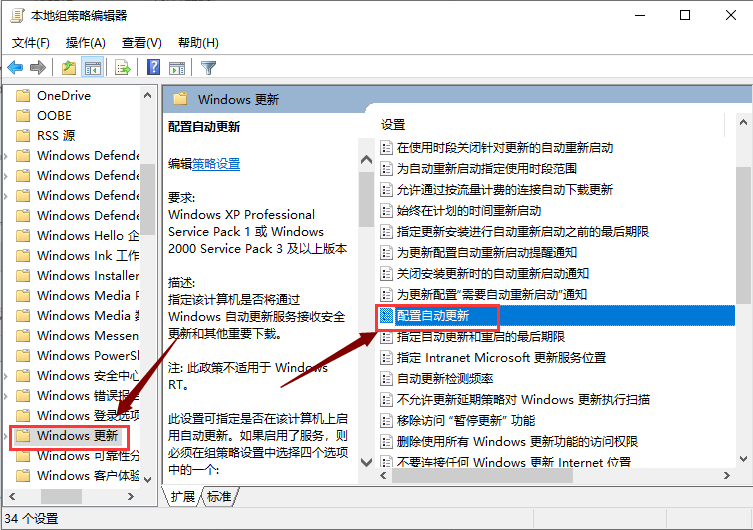Click policy icon beside 配置自动更新
This screenshot has height=530, width=753.
[x=386, y=315]
